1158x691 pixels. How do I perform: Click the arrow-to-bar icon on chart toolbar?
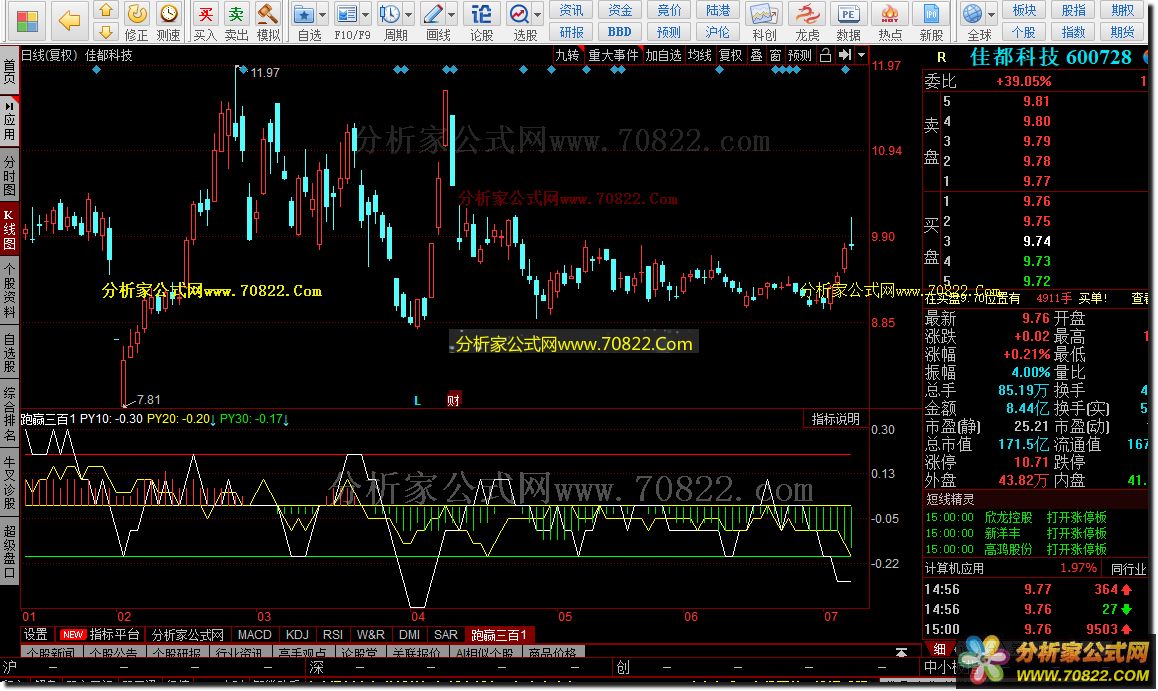[845, 55]
